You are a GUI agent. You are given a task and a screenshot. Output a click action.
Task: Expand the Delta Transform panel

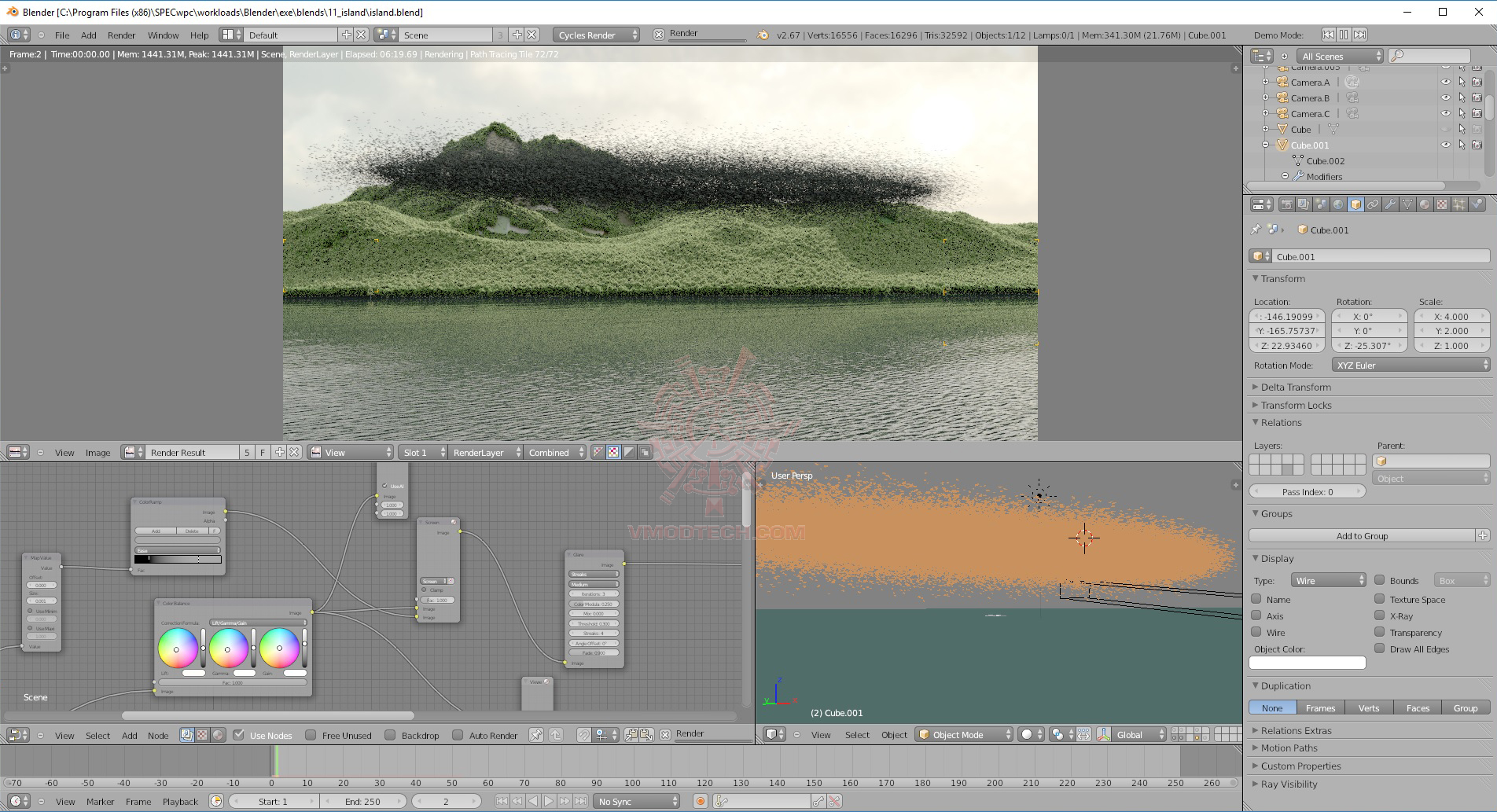pyautogui.click(x=1296, y=387)
